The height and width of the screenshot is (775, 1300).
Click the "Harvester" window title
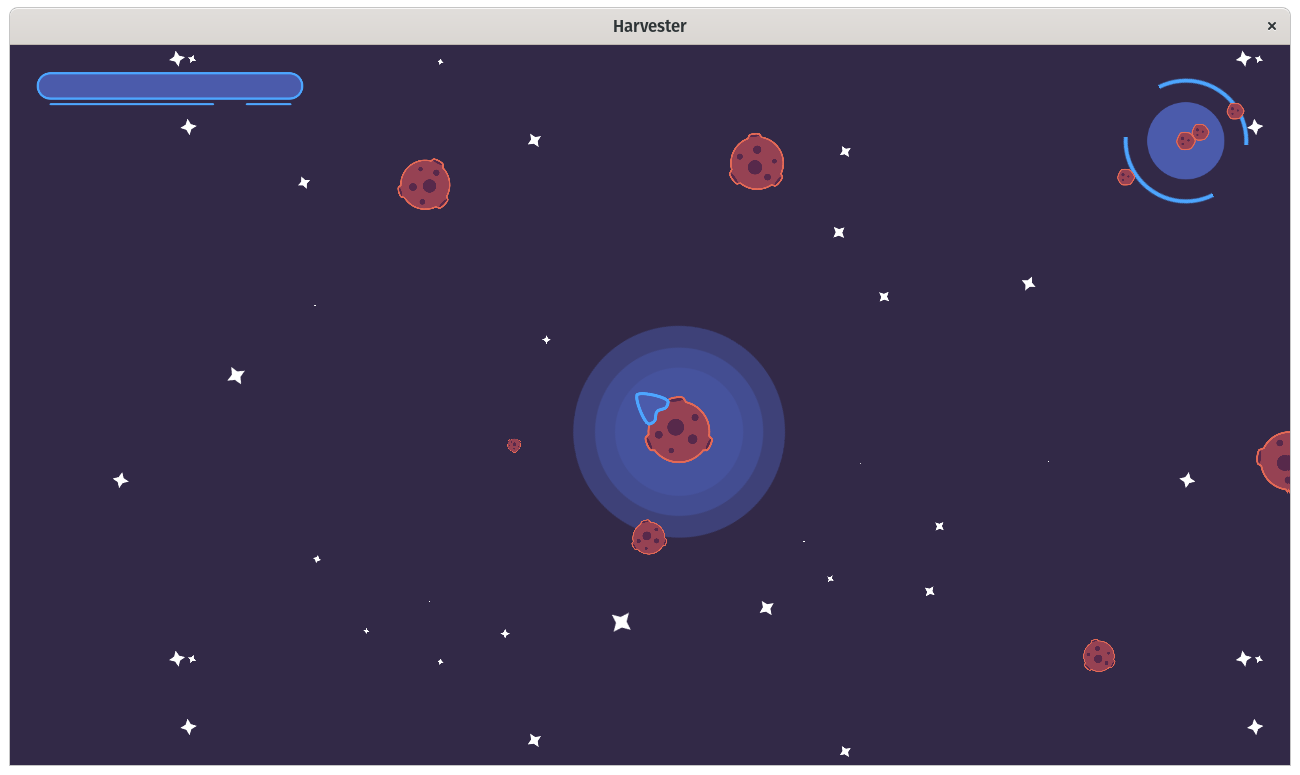coord(650,26)
